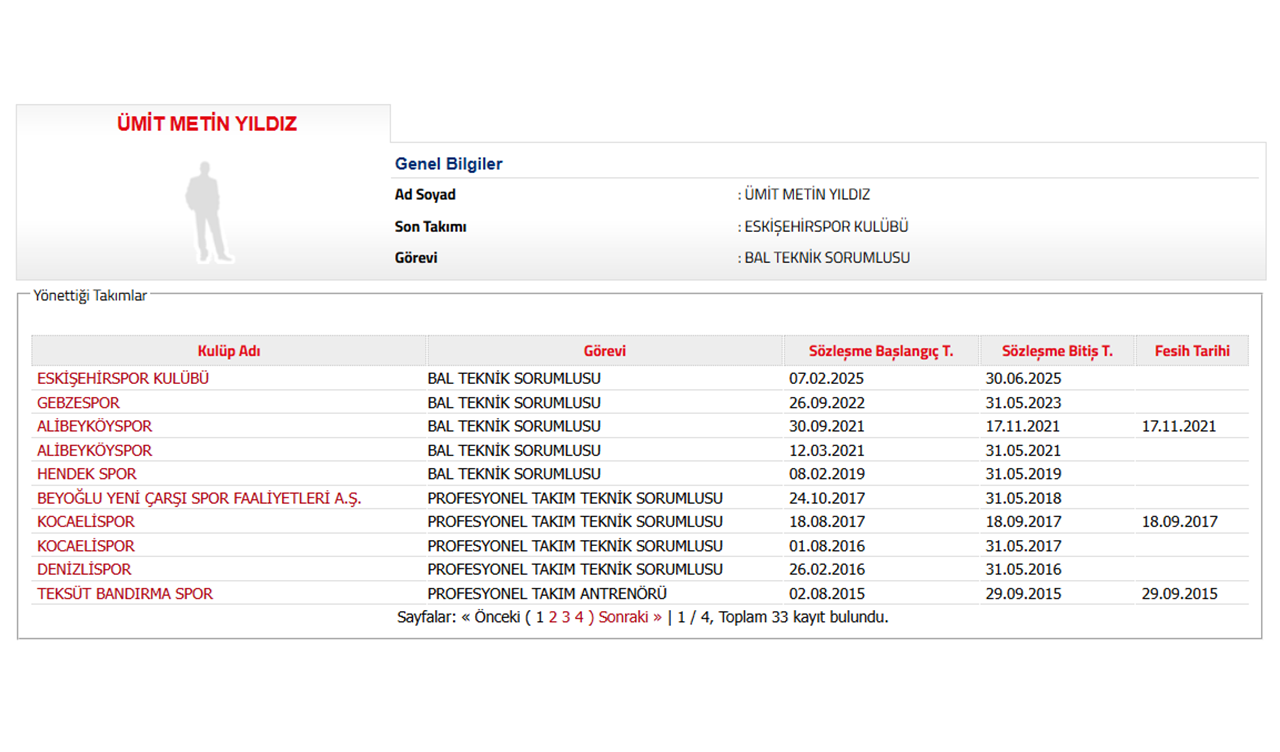The height and width of the screenshot is (752, 1280).
Task: Click the Yönettiği Takımlar section label
Action: pyautogui.click(x=90, y=296)
